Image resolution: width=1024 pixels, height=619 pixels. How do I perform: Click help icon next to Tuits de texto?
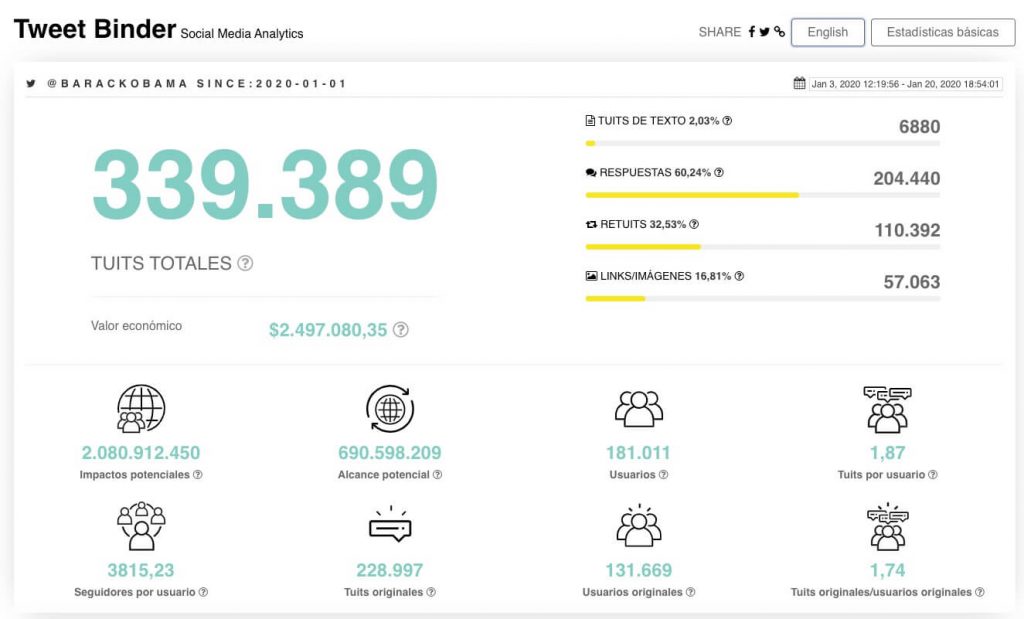pos(728,121)
